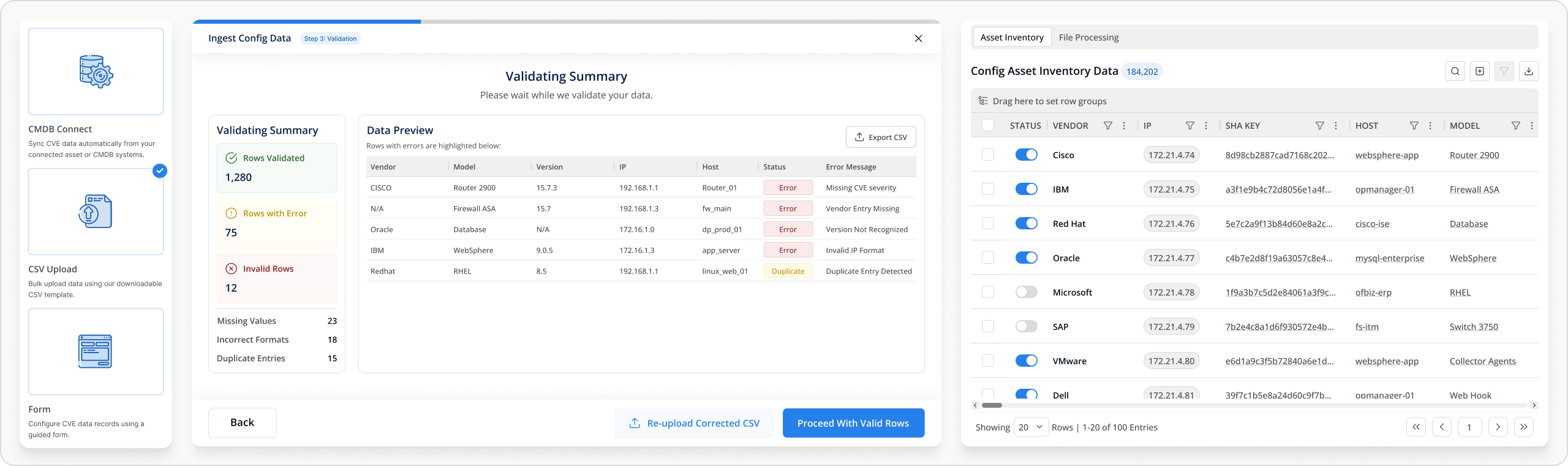
Task: Go to the last page of entries
Action: (x=1524, y=427)
